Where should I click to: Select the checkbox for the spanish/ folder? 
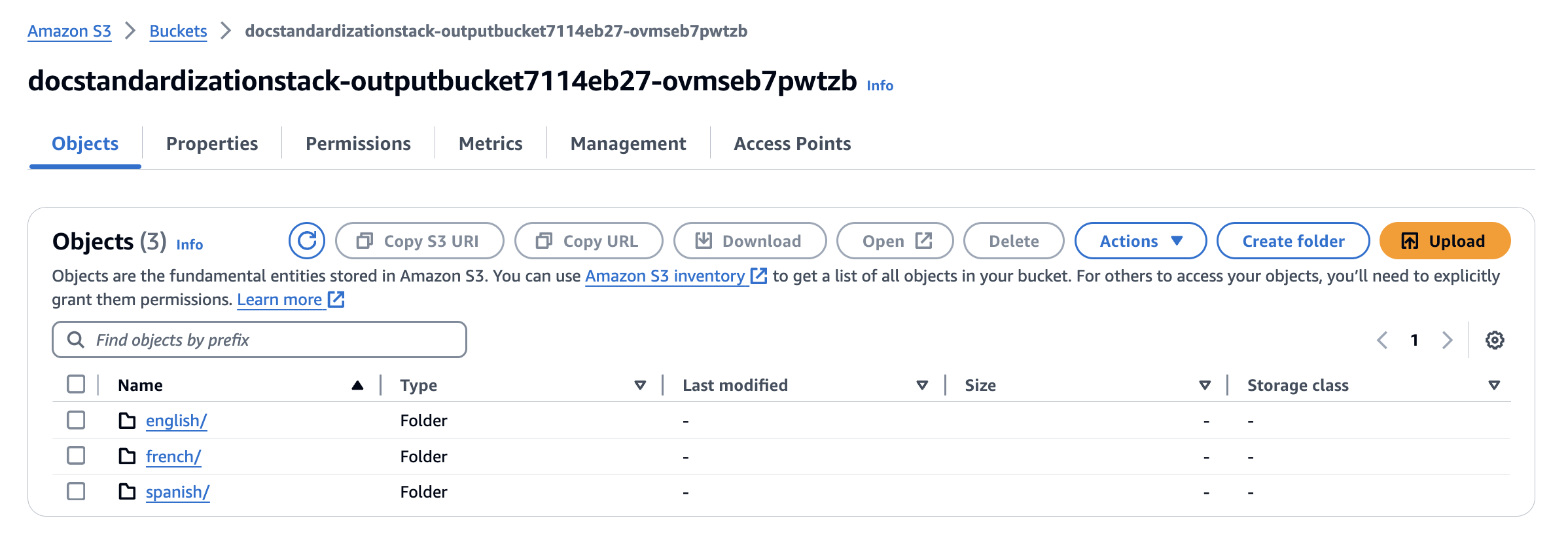tap(76, 491)
